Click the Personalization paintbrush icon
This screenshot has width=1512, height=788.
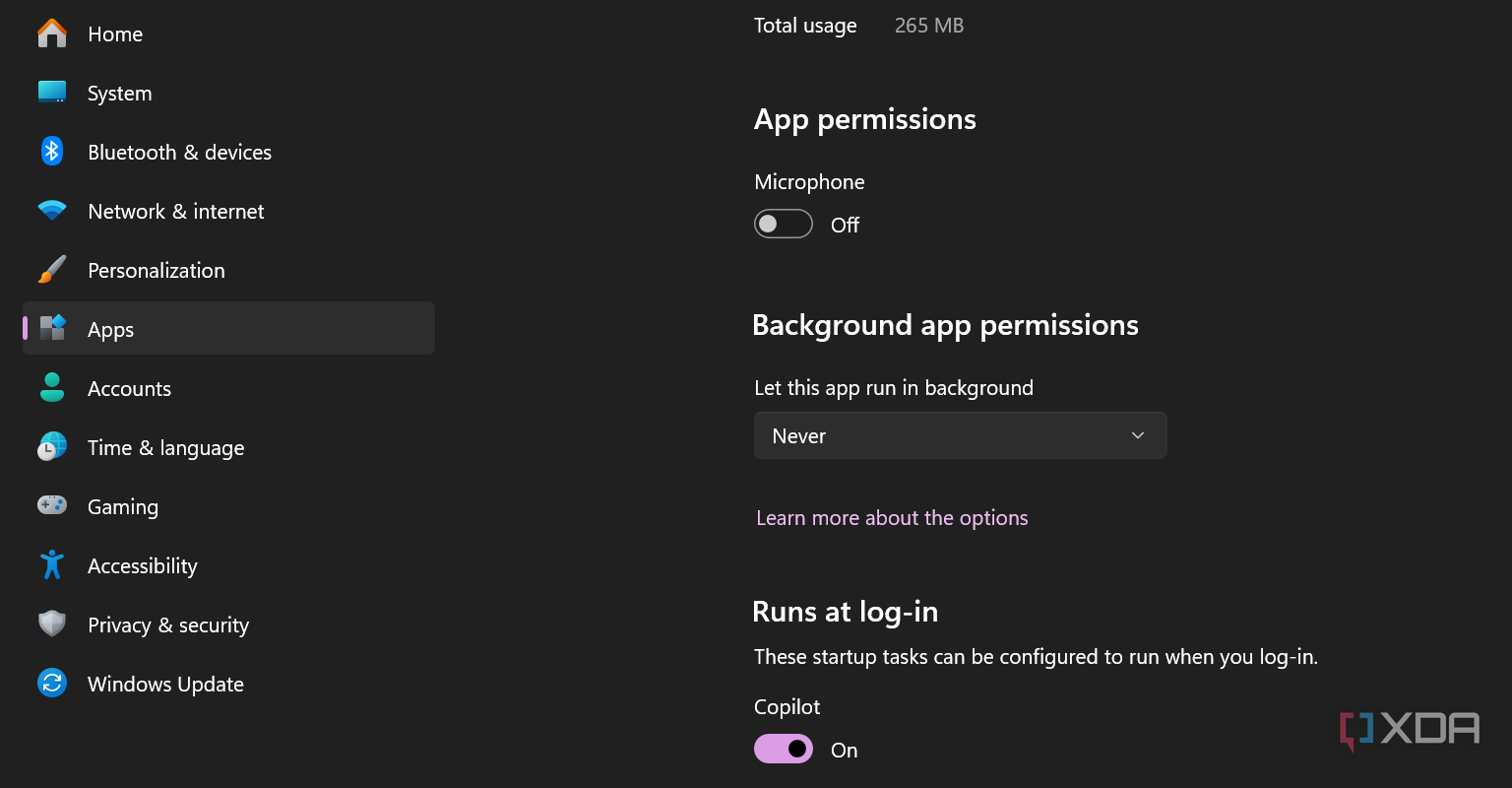(x=52, y=270)
